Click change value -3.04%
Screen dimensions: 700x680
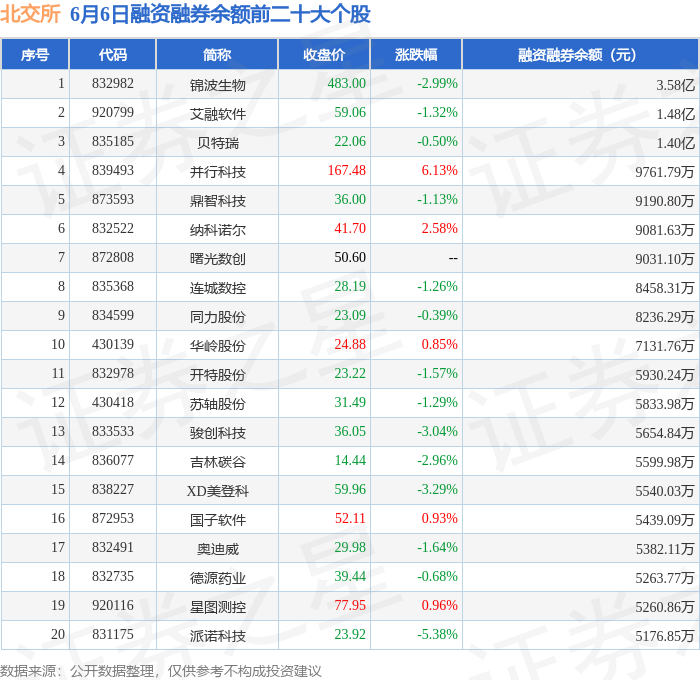click(x=437, y=432)
